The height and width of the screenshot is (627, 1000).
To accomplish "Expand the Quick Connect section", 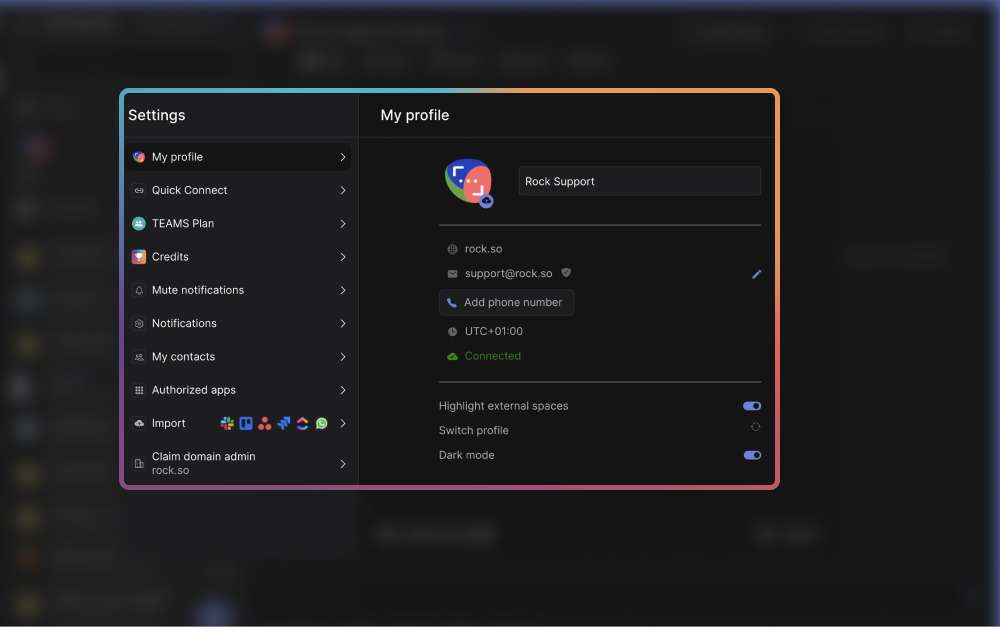I will (x=240, y=190).
